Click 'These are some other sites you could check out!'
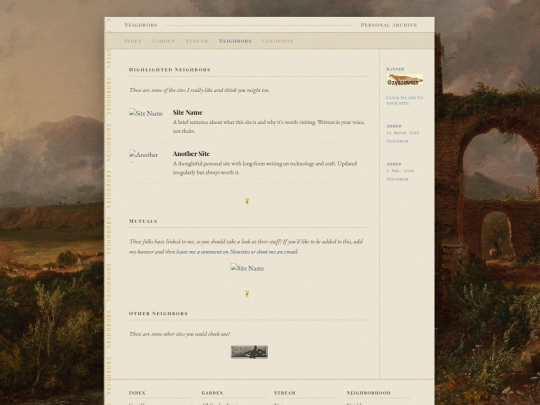Viewport: 540px width, 405px height. point(179,334)
